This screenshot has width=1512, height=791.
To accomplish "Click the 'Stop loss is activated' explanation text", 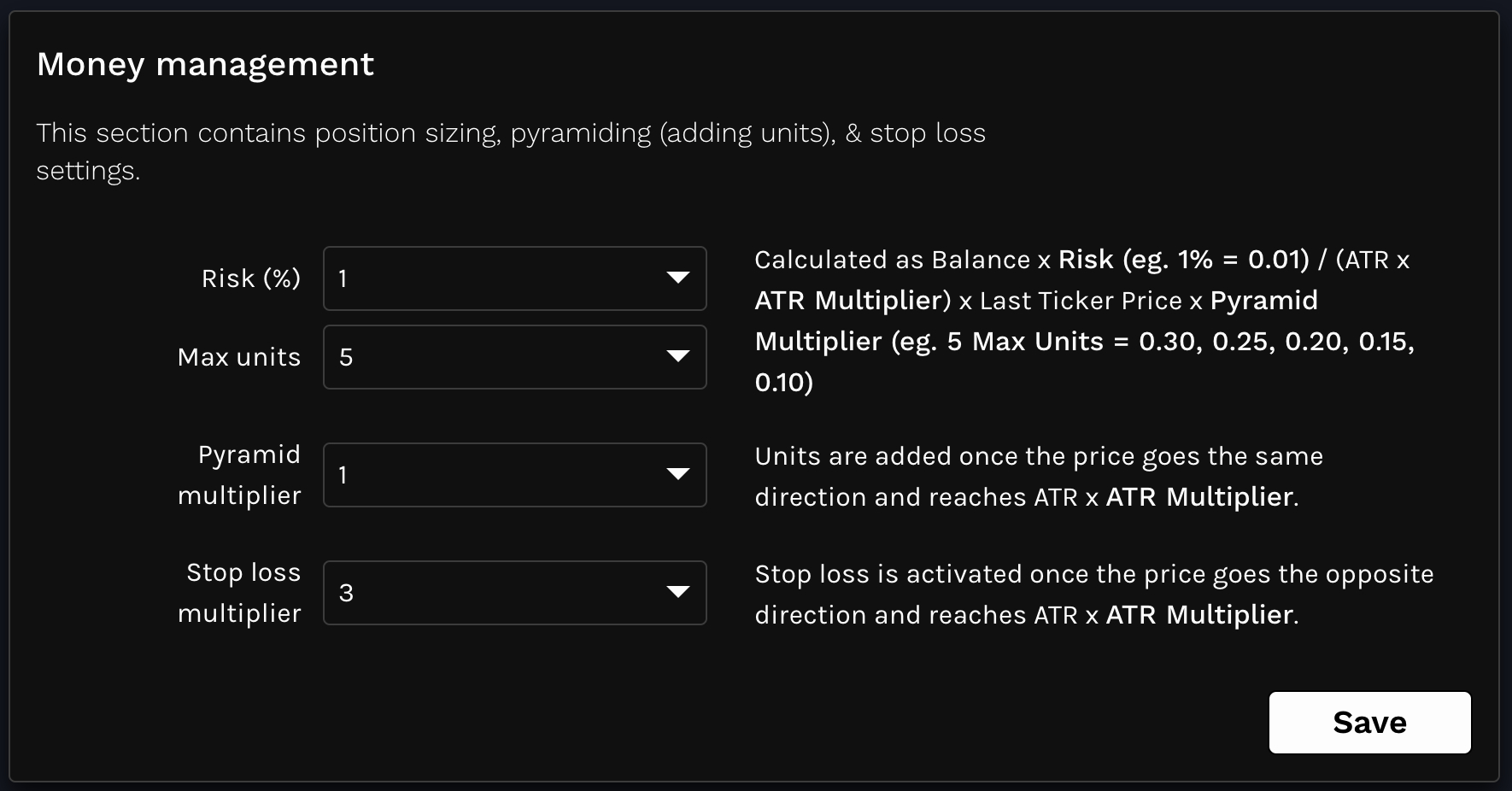I will point(1093,594).
